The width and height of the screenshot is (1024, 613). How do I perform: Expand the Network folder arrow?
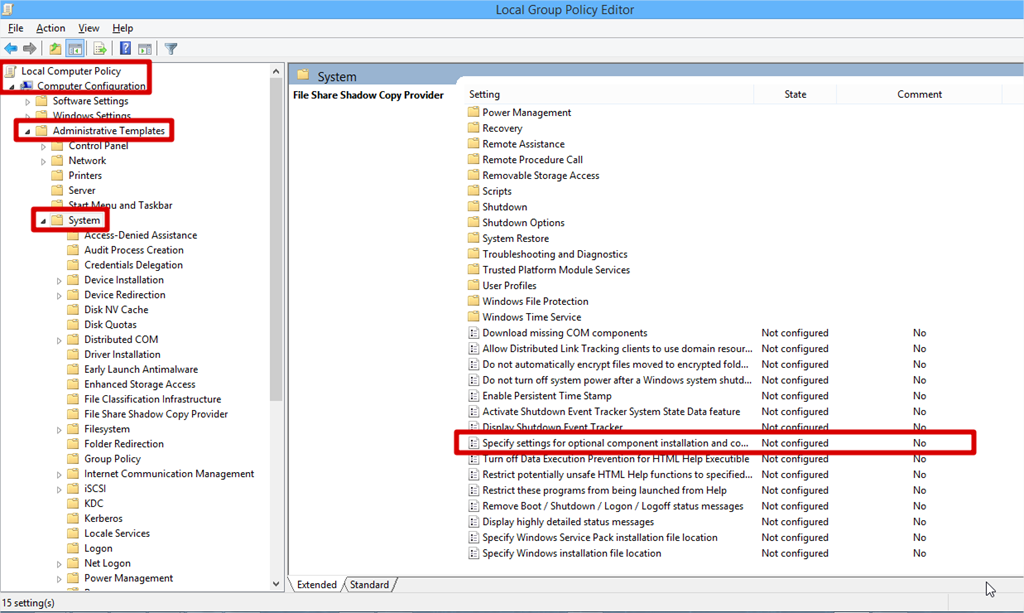(43, 161)
